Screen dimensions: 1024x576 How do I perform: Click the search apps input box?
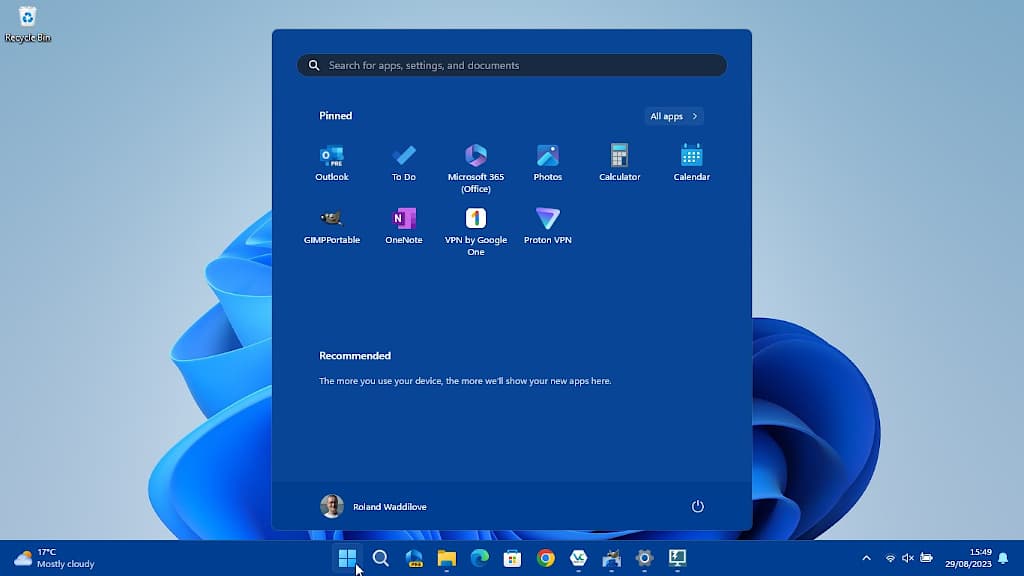511,65
